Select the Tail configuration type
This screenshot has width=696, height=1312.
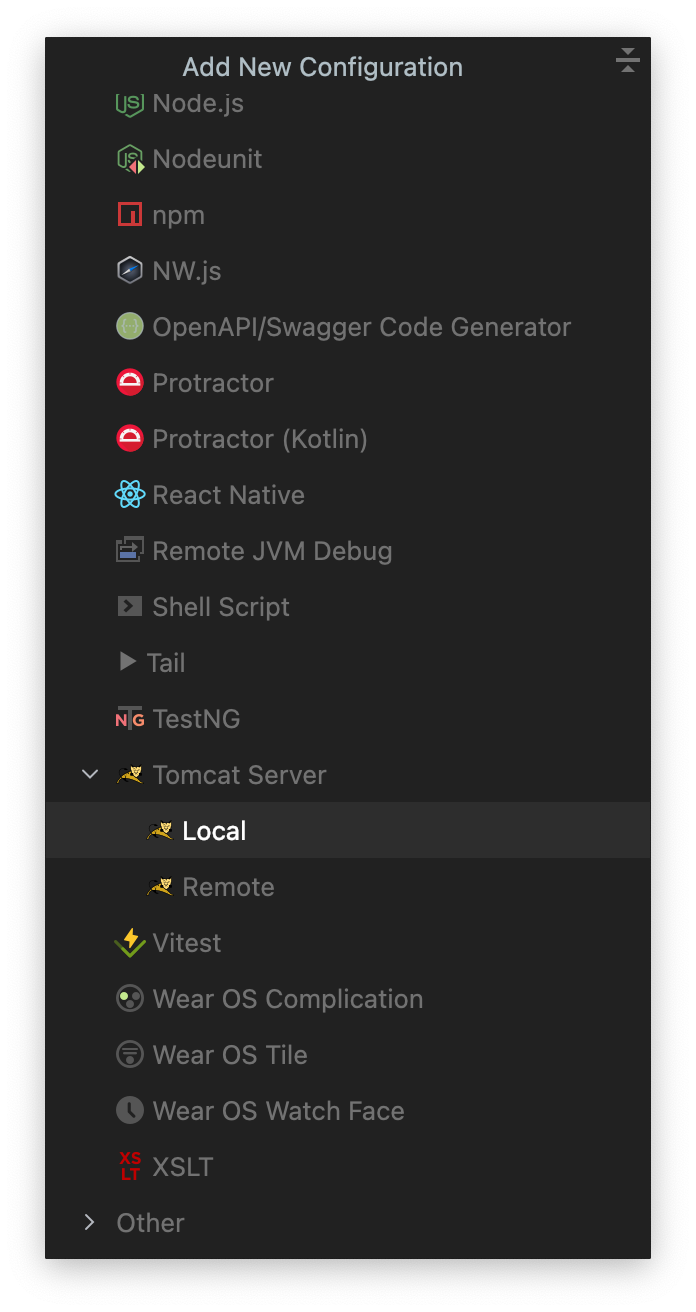[166, 663]
